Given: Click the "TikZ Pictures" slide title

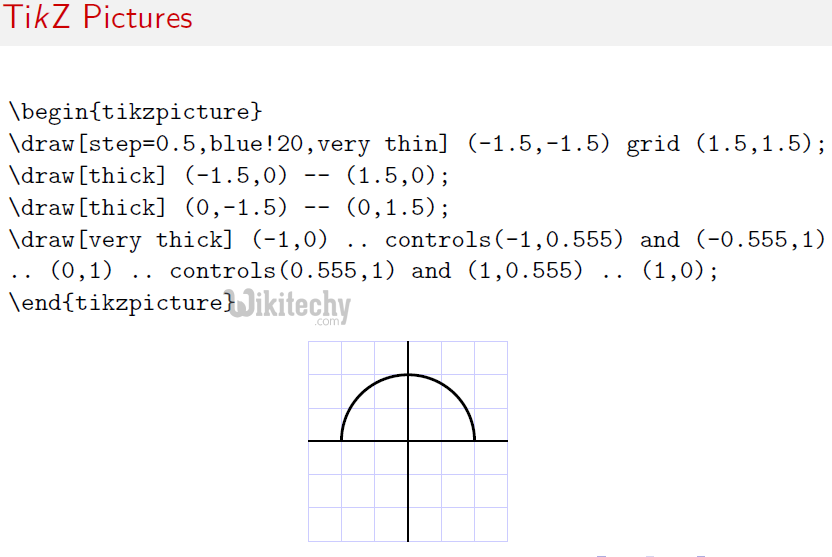Looking at the screenshot, I should [98, 18].
